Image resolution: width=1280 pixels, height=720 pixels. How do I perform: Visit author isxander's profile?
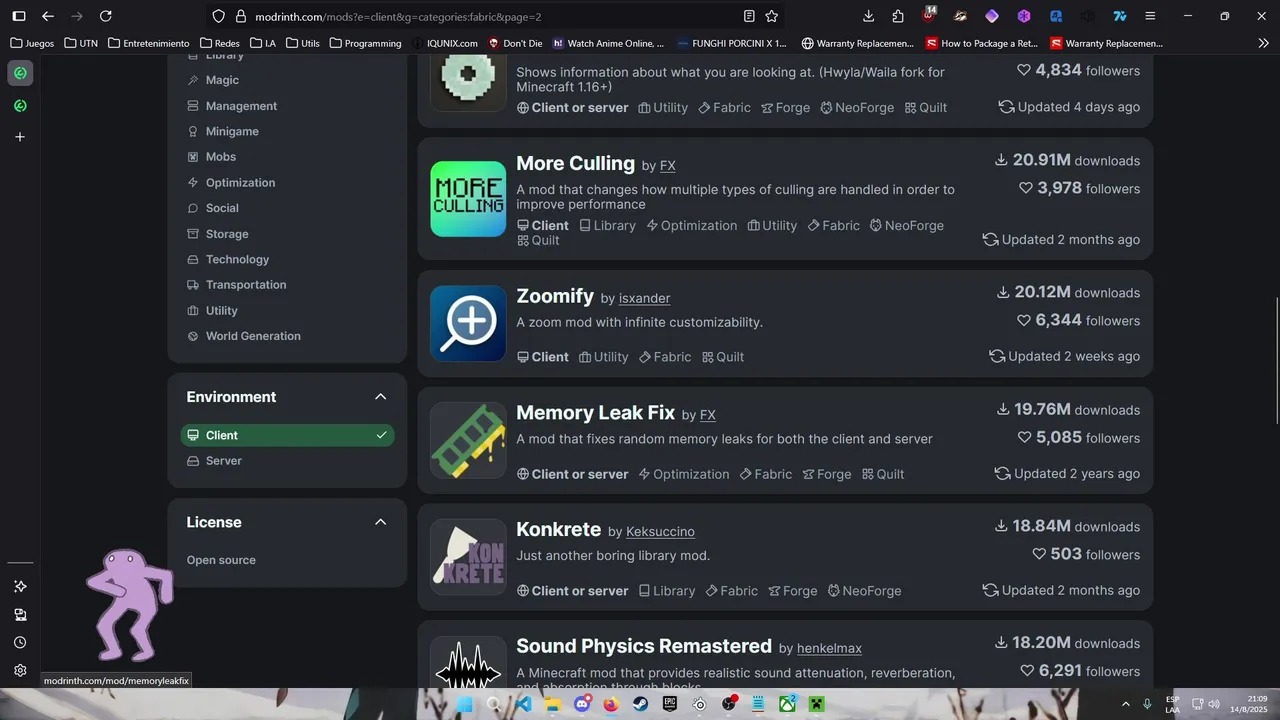645,298
